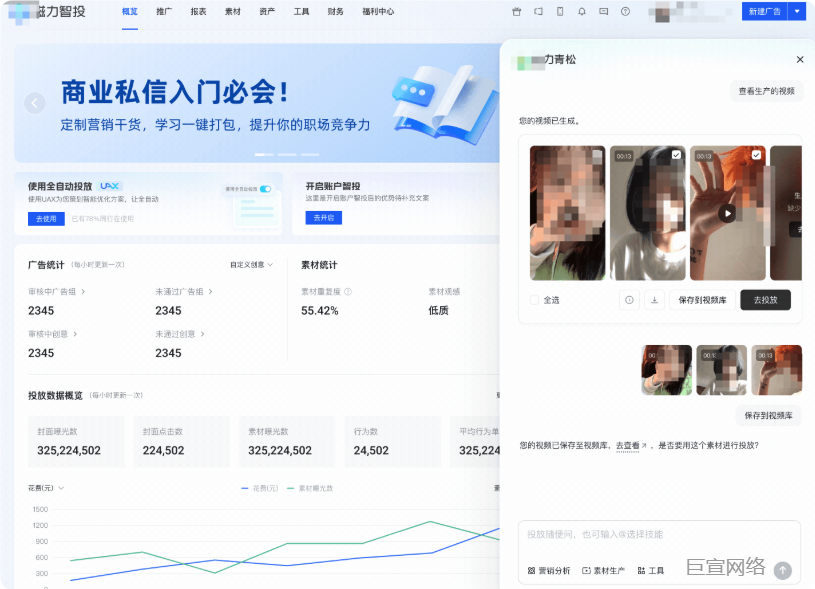Click 保存到视频库 beside the download icon

702,300
